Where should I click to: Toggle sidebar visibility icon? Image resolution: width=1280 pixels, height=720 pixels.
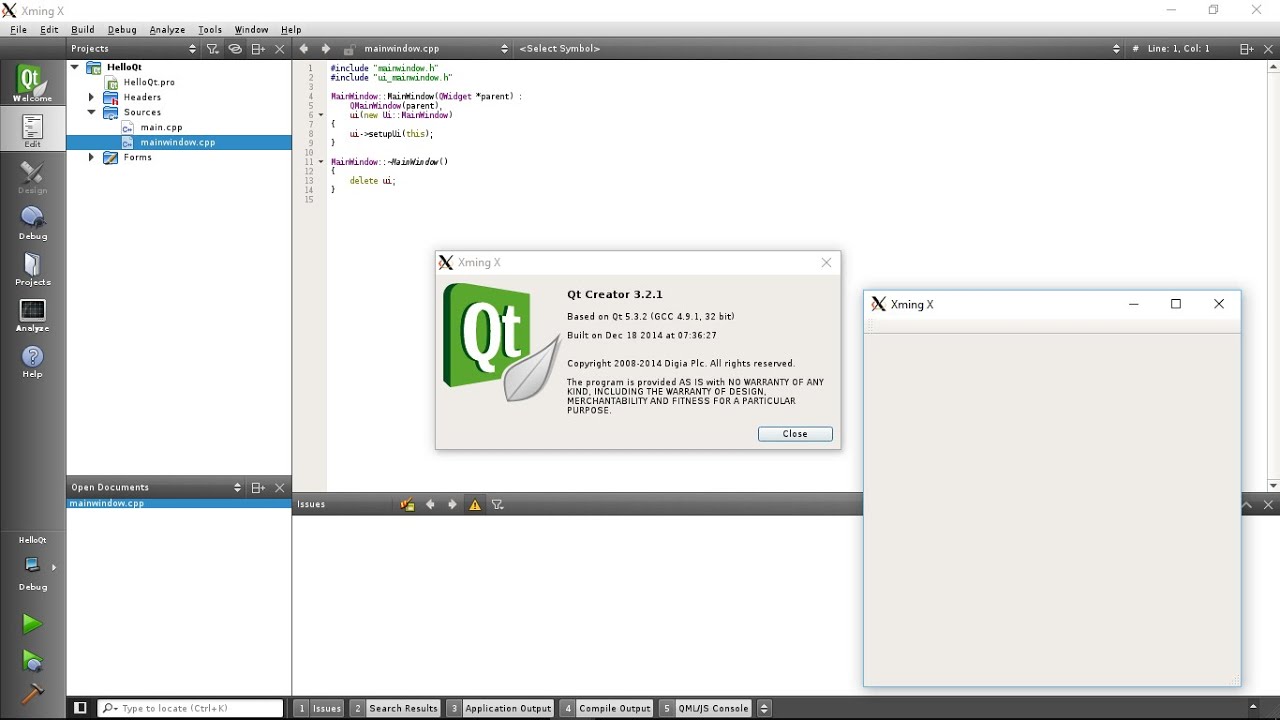point(80,708)
